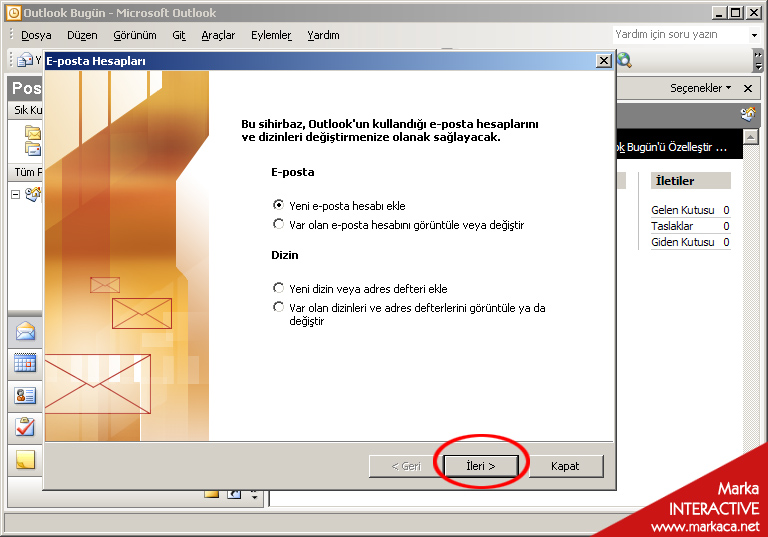Maximize the Microsoft Outlook window
Screen dimensions: 768x537
click(x=736, y=13)
